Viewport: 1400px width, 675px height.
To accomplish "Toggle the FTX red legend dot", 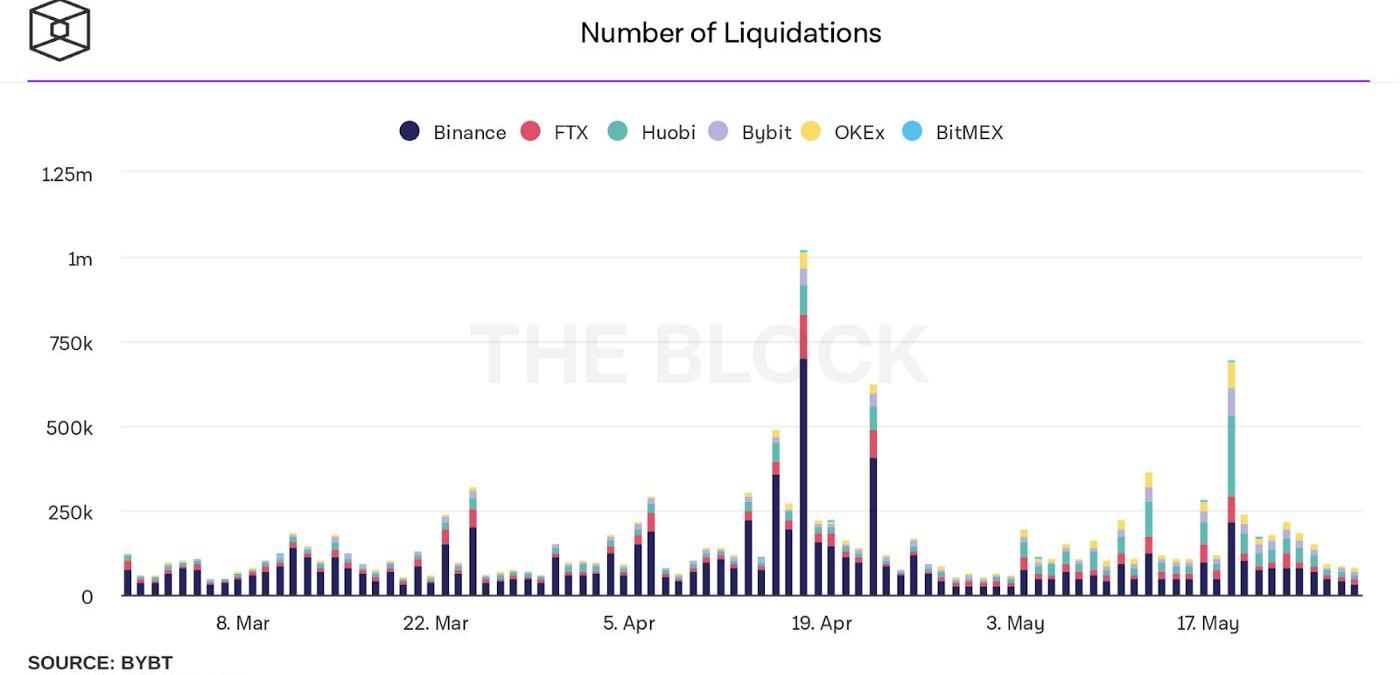I will pos(531,131).
